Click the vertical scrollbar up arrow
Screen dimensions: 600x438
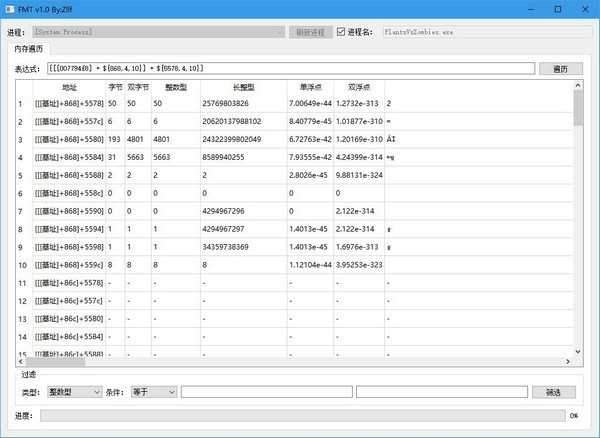coord(578,85)
